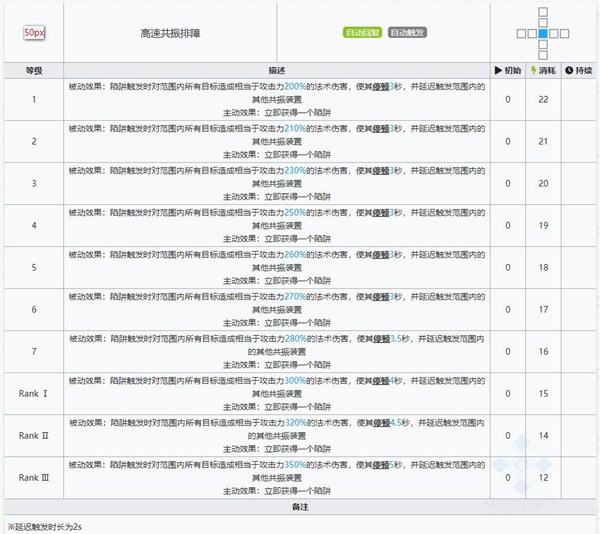Click the cost value 22
Screen dimensions: 600x534
(543, 99)
